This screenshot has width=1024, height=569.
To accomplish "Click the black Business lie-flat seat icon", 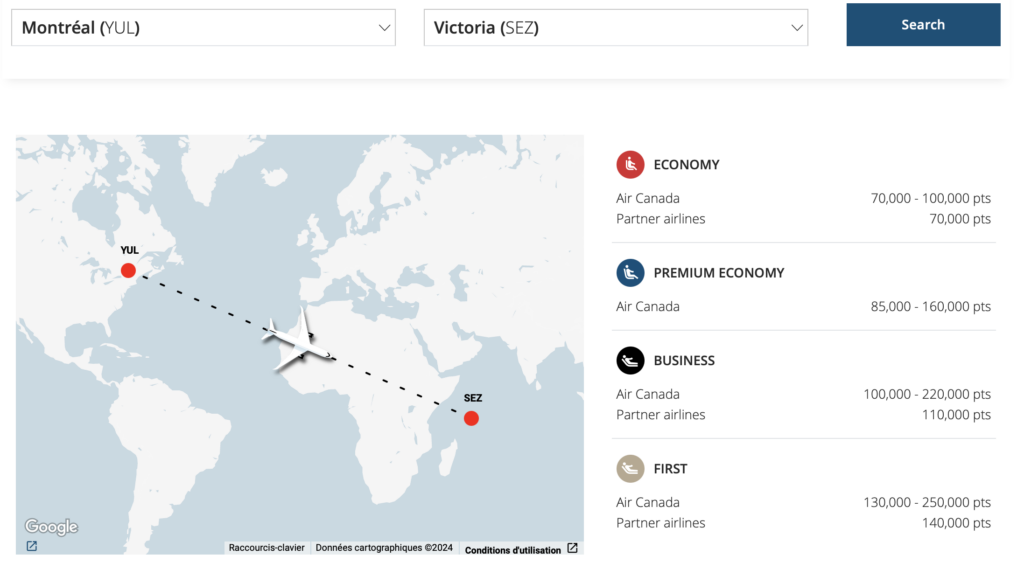I will coord(630,361).
